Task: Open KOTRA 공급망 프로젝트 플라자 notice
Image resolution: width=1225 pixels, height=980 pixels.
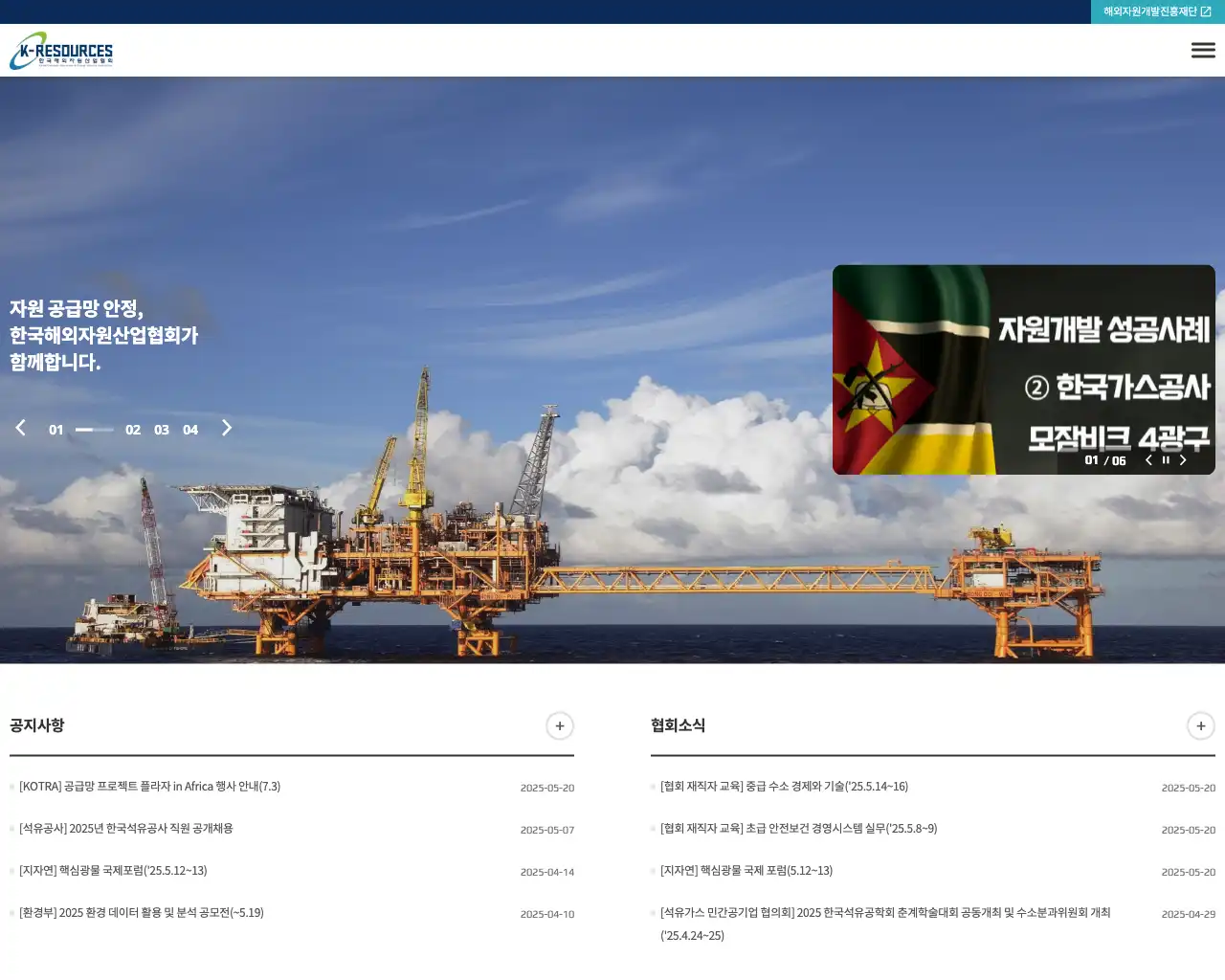Action: tap(150, 787)
